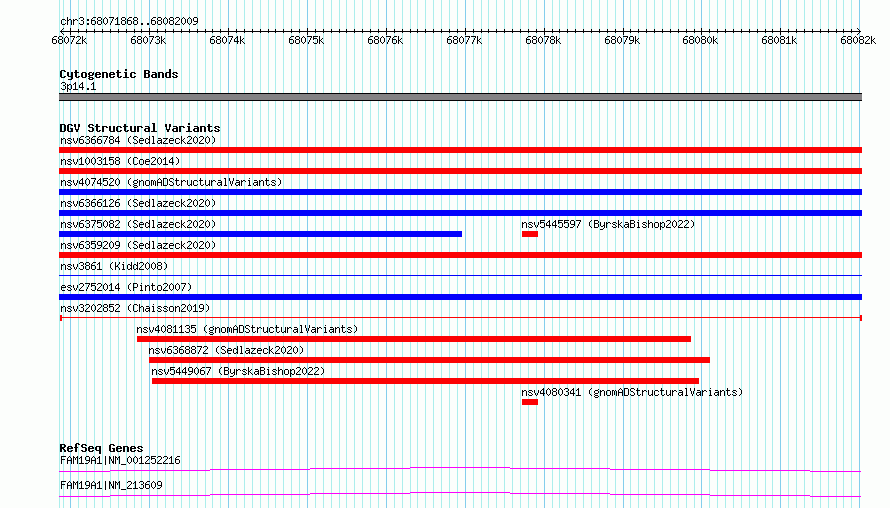Image resolution: width=890 pixels, height=508 pixels.
Task: Click the 68076k ruler tick label
Action: click(385, 40)
